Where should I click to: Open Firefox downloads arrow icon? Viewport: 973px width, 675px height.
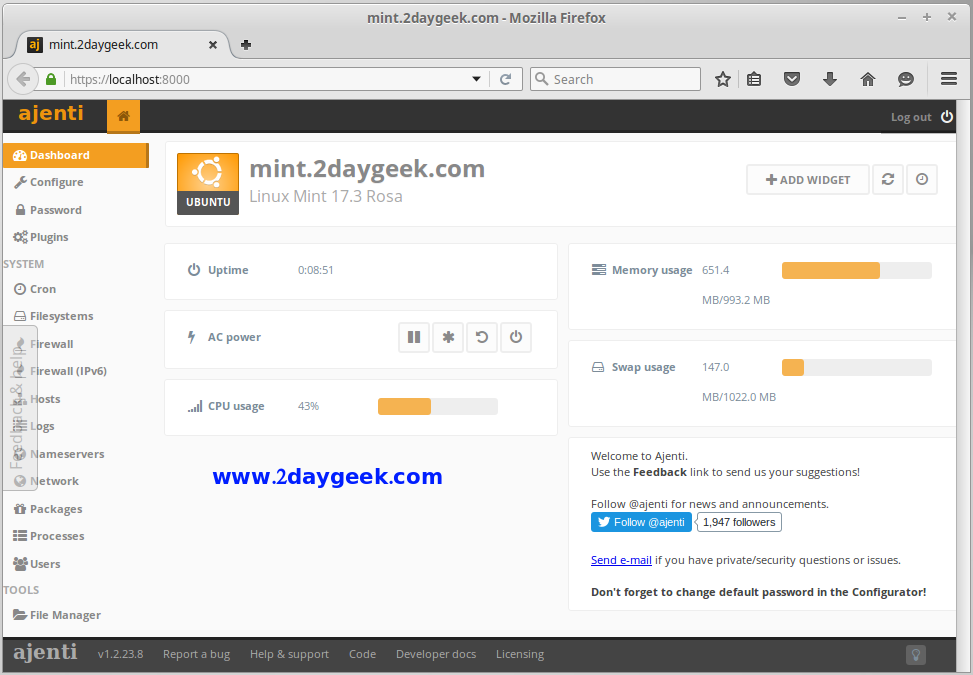click(830, 79)
